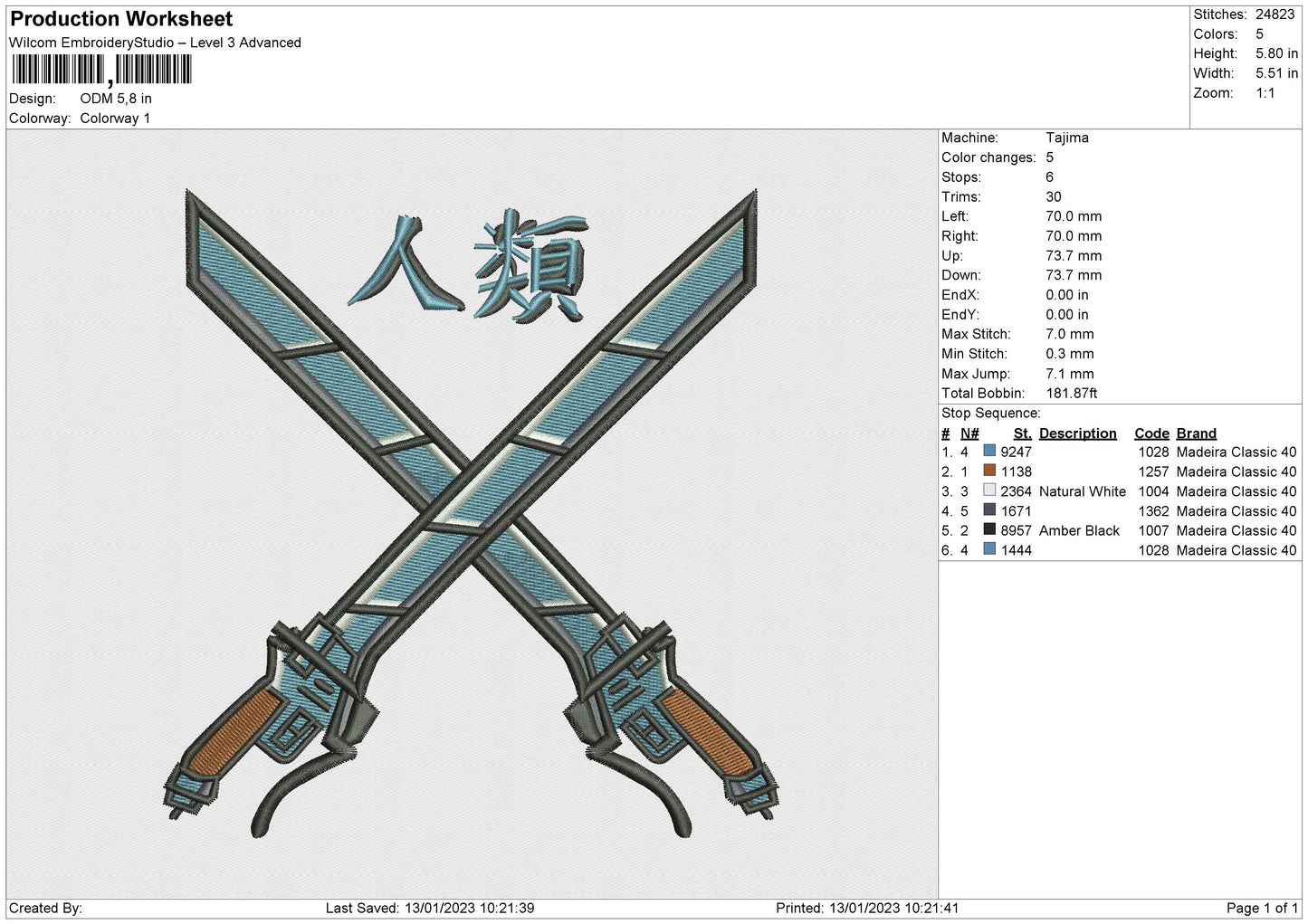
Task: Click the Down value 73.7 mm
Action: tap(1074, 275)
